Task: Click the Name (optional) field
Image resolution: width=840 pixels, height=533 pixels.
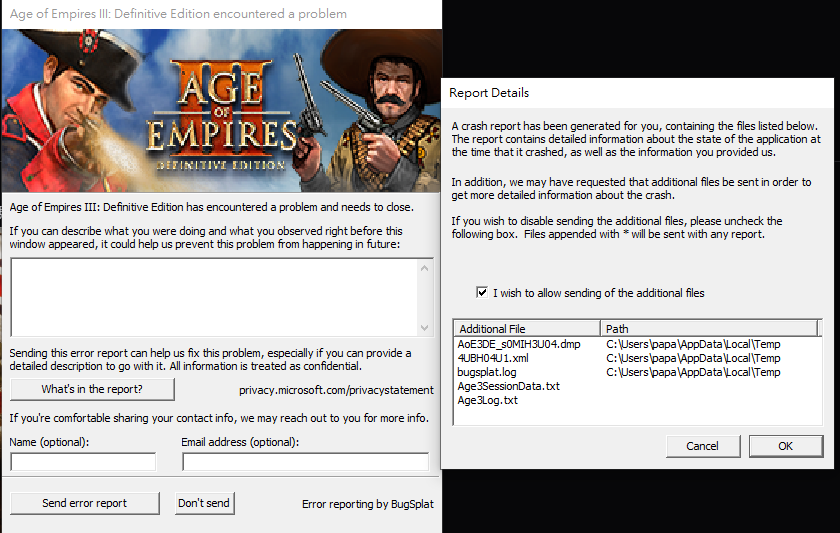Action: click(x=83, y=462)
